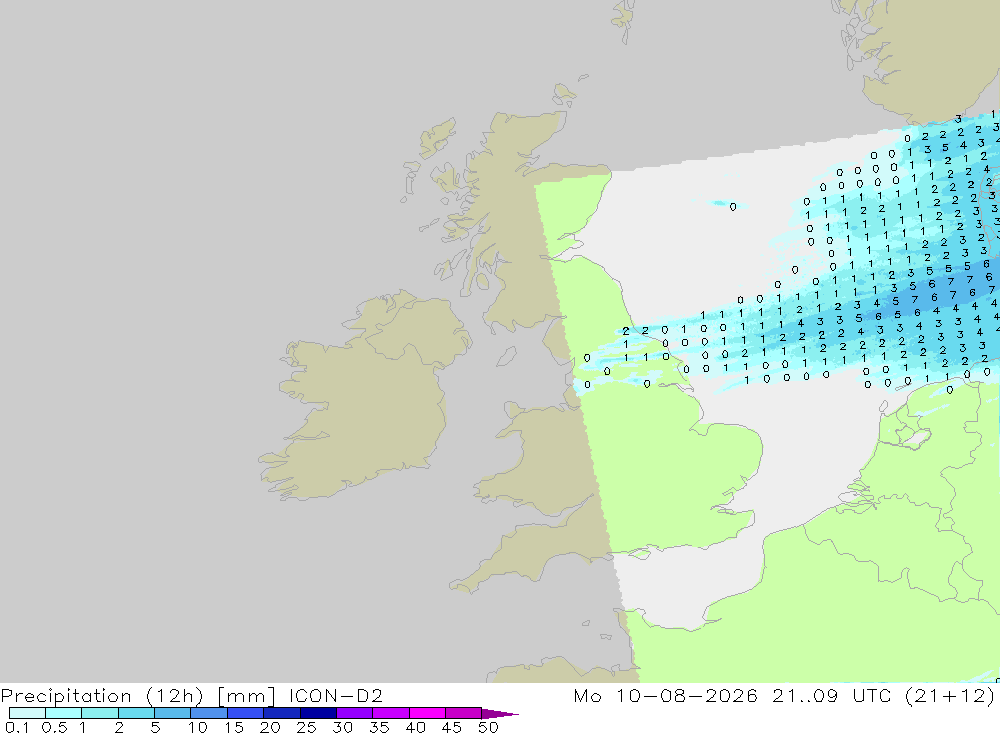Click the '25' legend scale label
The height and width of the screenshot is (733, 1000).
pos(306,727)
